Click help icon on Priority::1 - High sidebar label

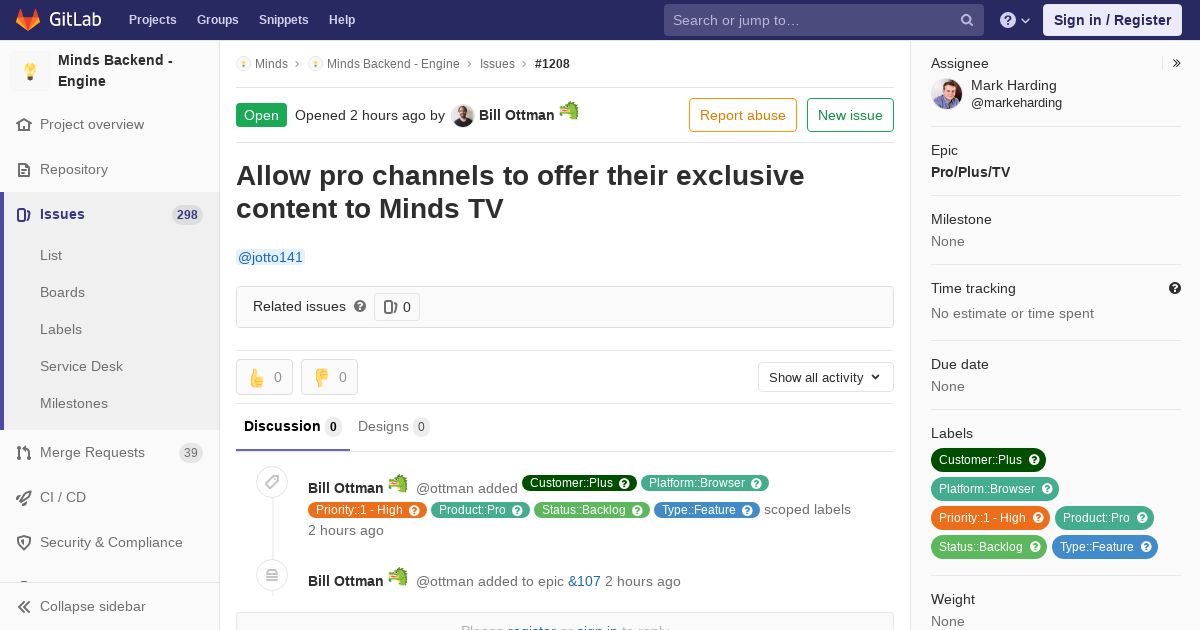pos(1038,518)
